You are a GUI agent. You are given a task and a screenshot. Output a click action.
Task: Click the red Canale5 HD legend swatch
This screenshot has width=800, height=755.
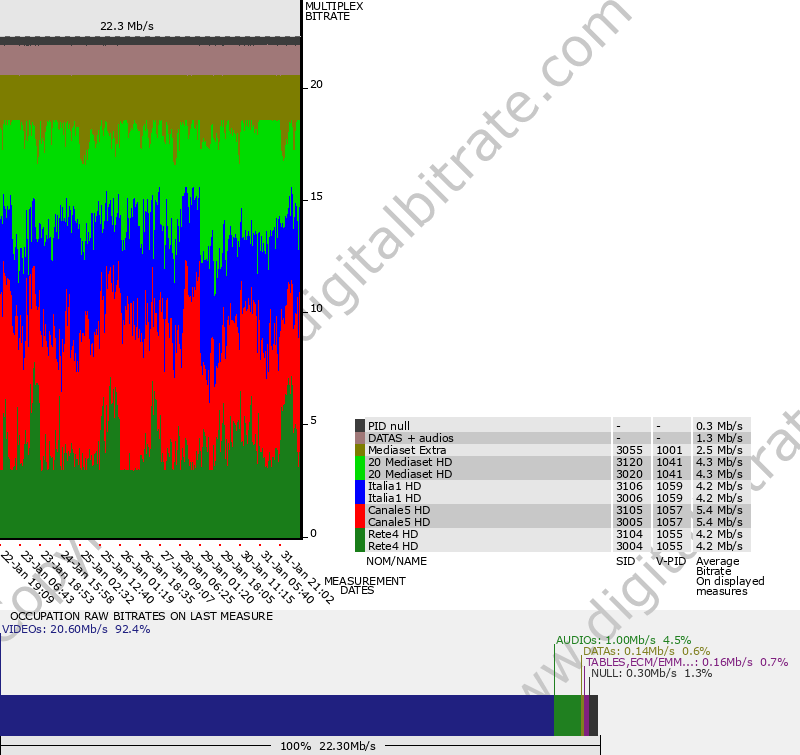360,516
